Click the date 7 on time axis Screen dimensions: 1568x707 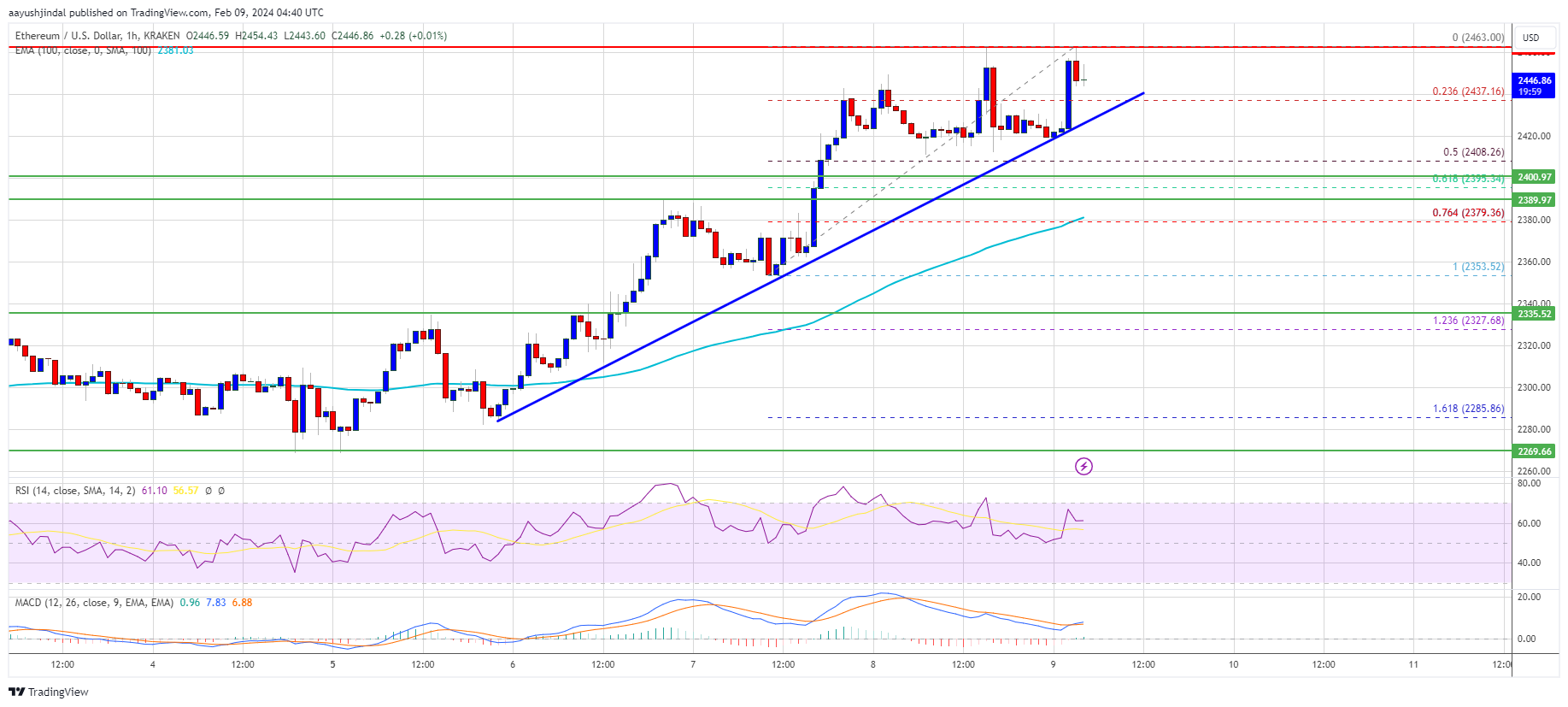(693, 664)
